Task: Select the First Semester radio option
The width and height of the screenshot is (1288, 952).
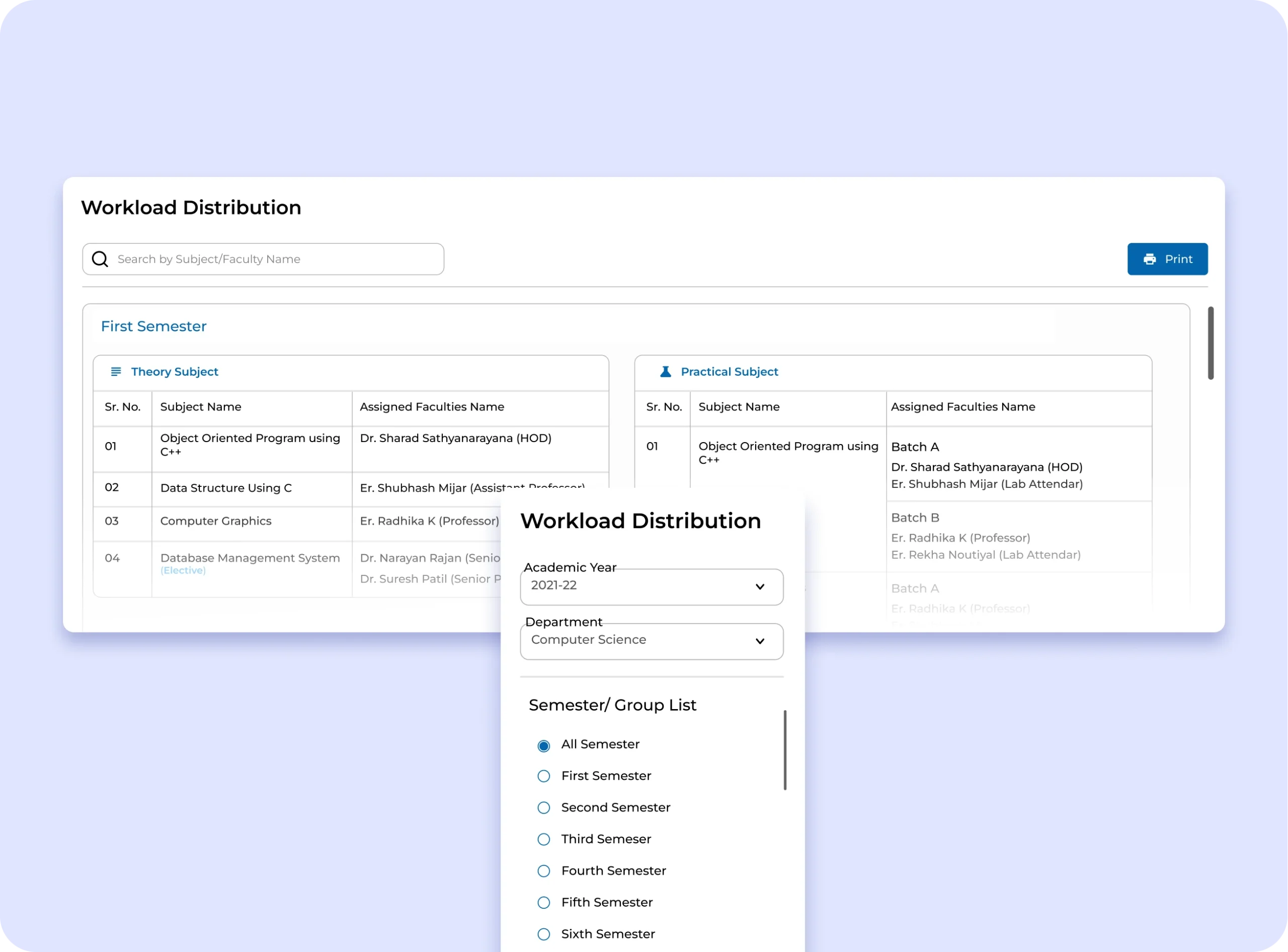Action: tap(544, 776)
